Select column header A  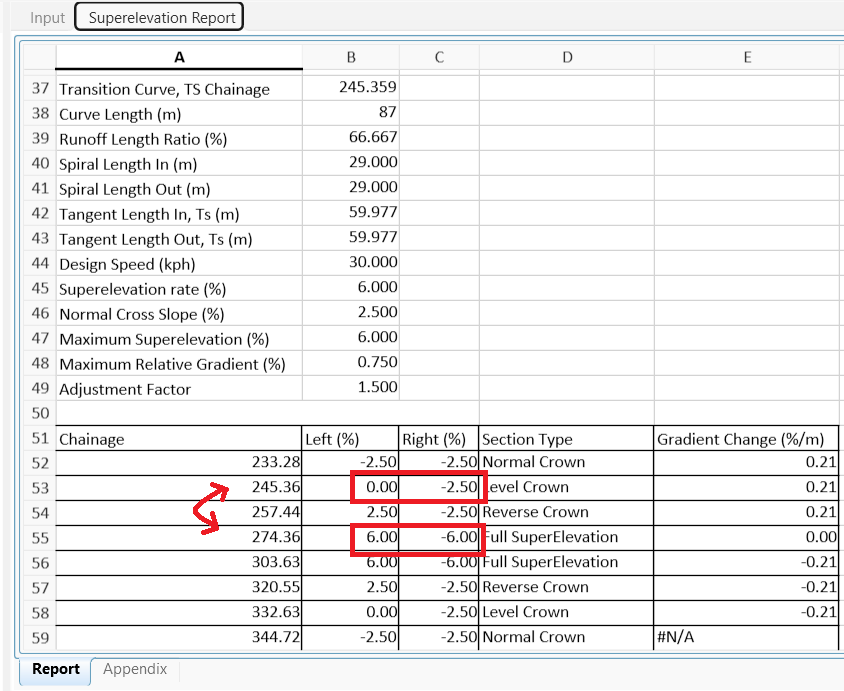[x=179, y=57]
